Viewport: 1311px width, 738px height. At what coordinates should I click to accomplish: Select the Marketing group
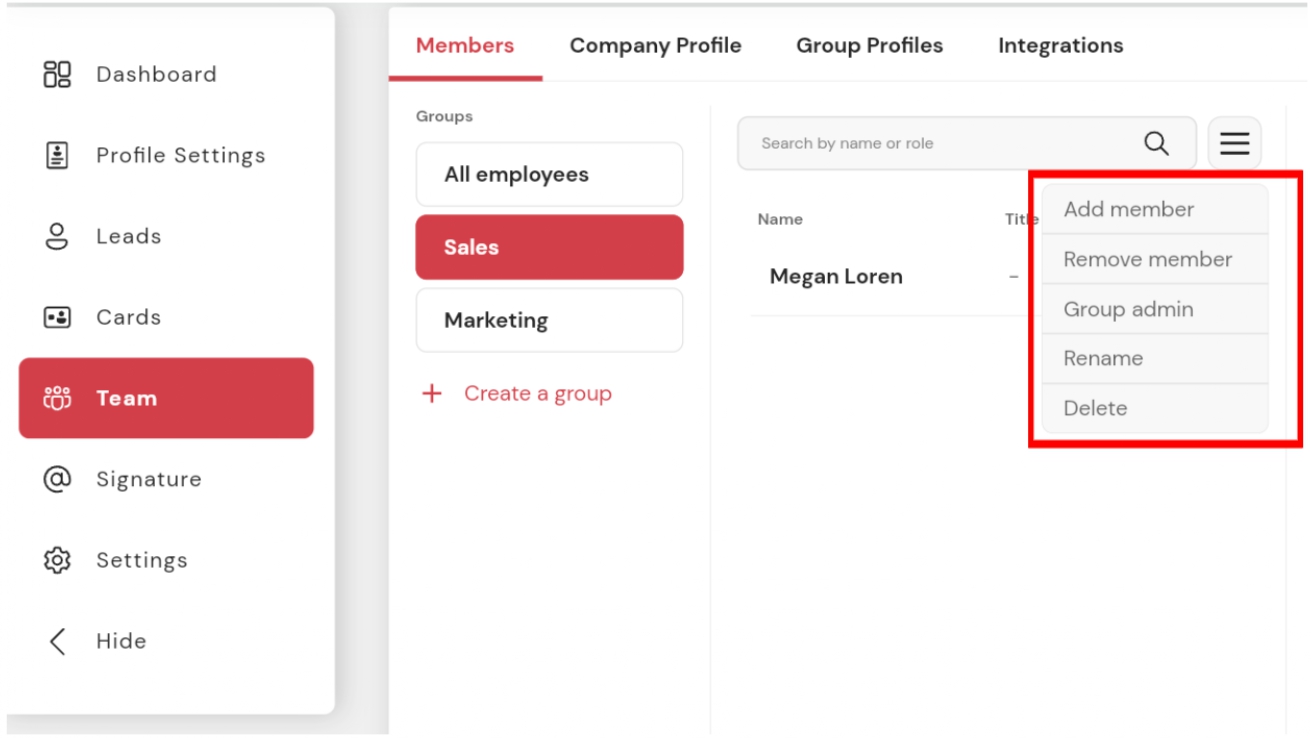[x=549, y=320]
